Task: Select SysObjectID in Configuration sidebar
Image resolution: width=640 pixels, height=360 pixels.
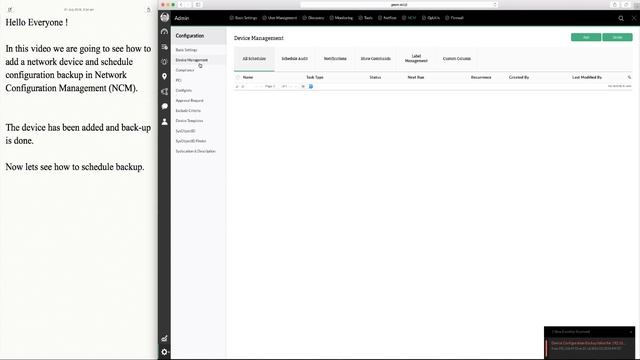Action: 185,131
